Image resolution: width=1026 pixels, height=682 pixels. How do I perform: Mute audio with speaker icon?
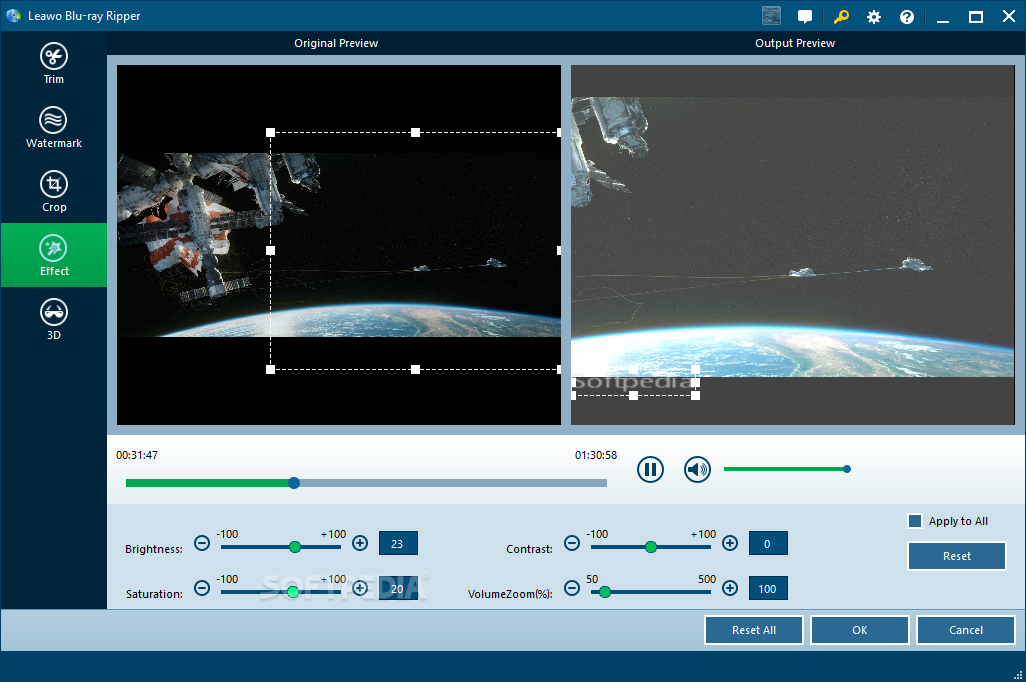698,469
